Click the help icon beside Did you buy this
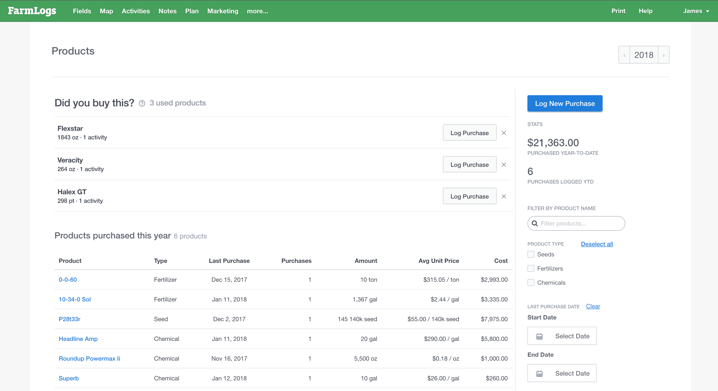The image size is (718, 391). click(142, 103)
